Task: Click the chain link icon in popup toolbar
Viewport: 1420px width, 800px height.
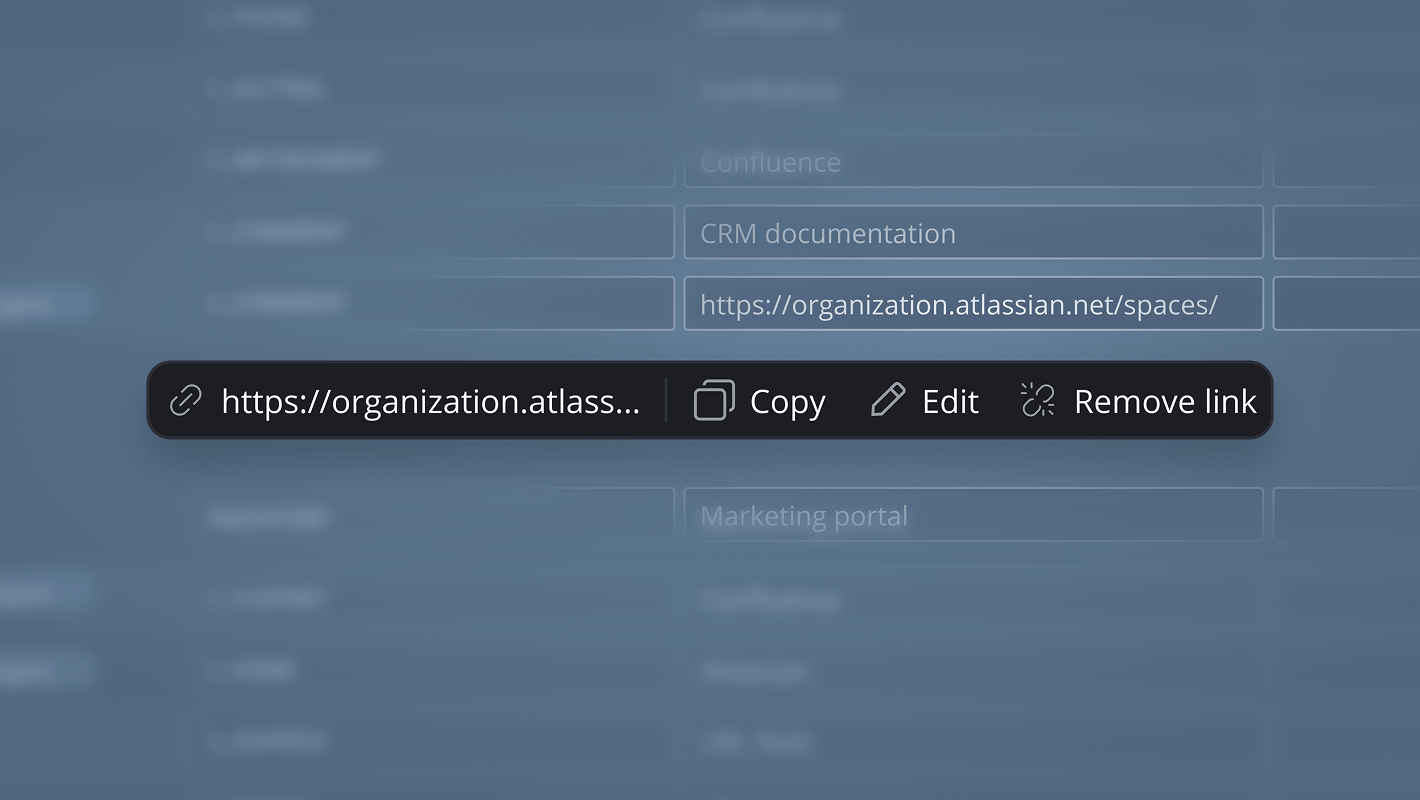Action: [186, 401]
